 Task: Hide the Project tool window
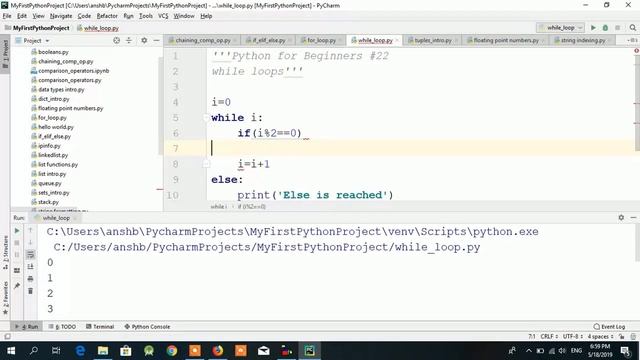pyautogui.click(x=156, y=40)
